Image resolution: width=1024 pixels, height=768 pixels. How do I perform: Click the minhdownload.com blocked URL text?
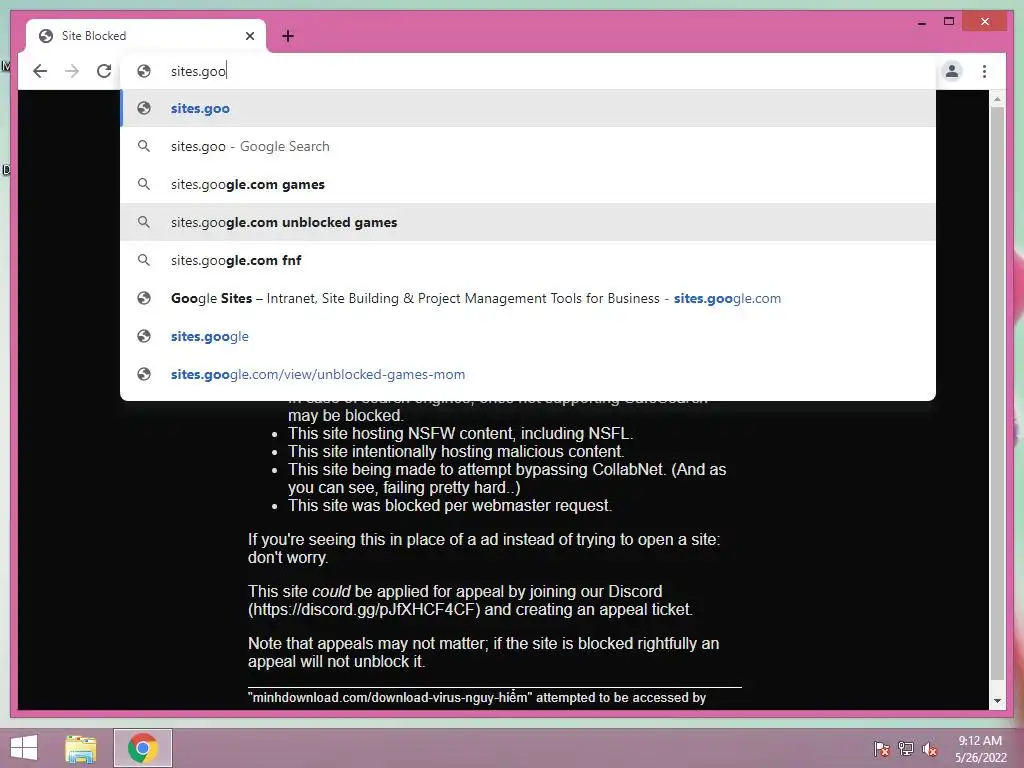click(392, 697)
